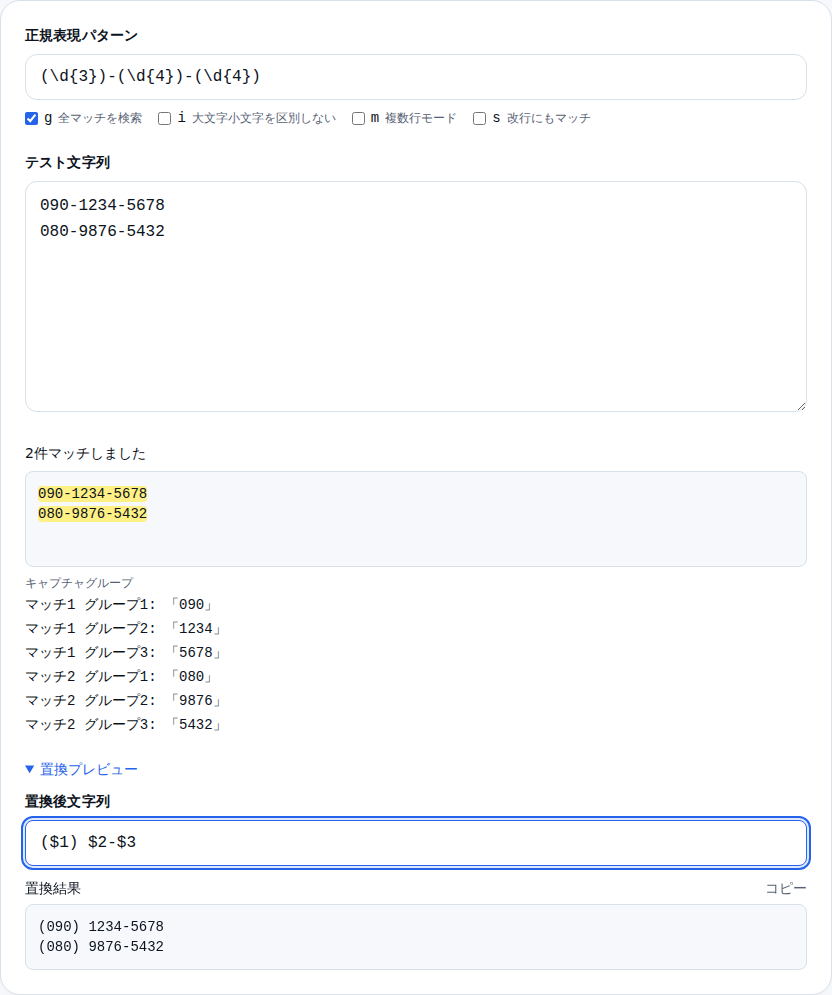Click the 置換後文字列 input field

coord(416,843)
